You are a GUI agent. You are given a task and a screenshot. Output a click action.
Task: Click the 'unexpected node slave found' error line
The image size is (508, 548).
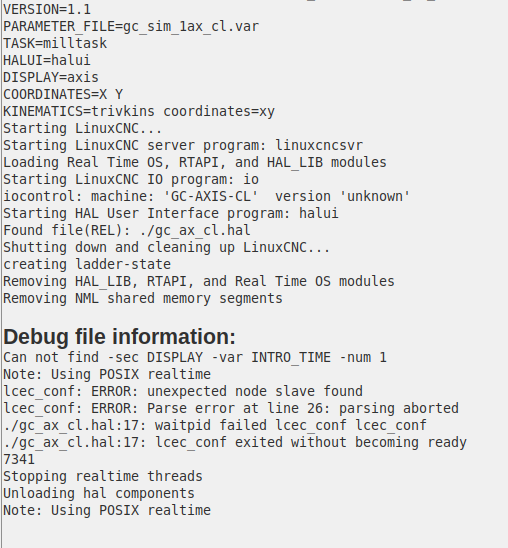pos(183,391)
